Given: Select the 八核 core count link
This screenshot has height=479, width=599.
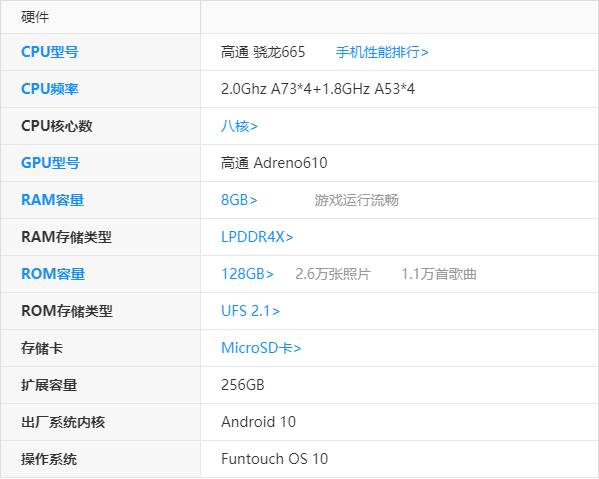Looking at the screenshot, I should [x=240, y=126].
